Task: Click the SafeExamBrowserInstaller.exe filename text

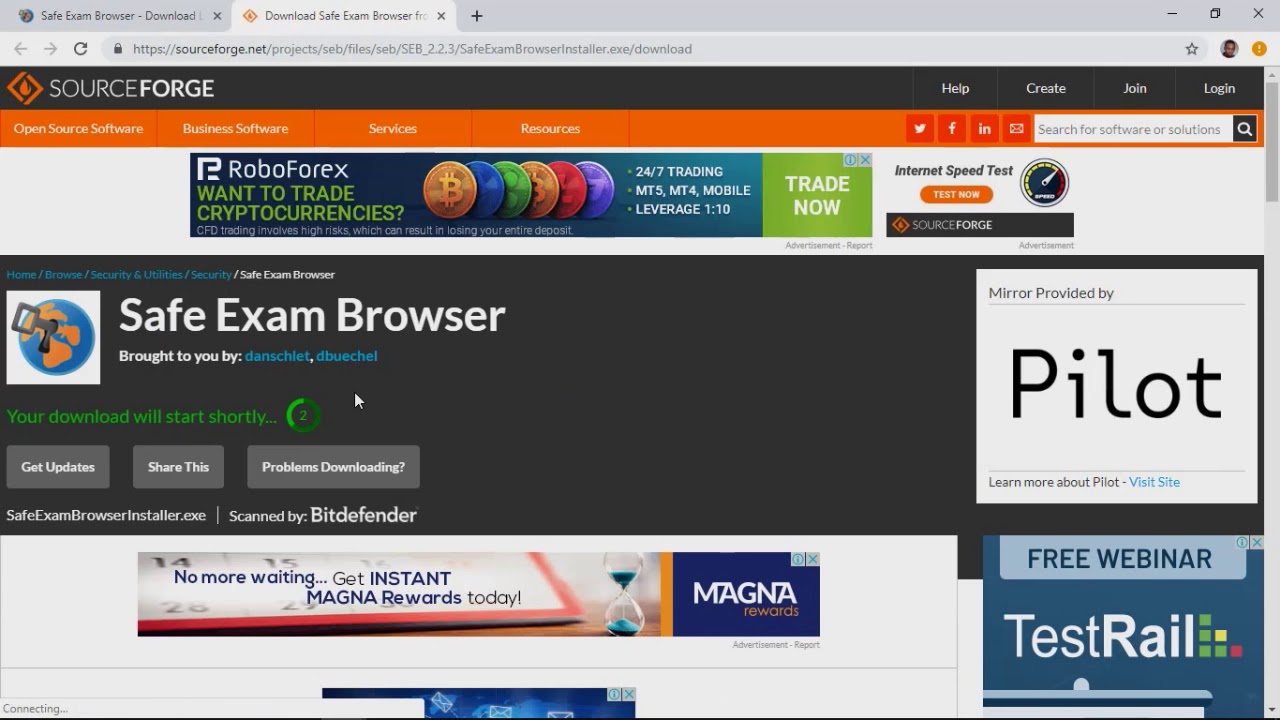Action: (106, 515)
